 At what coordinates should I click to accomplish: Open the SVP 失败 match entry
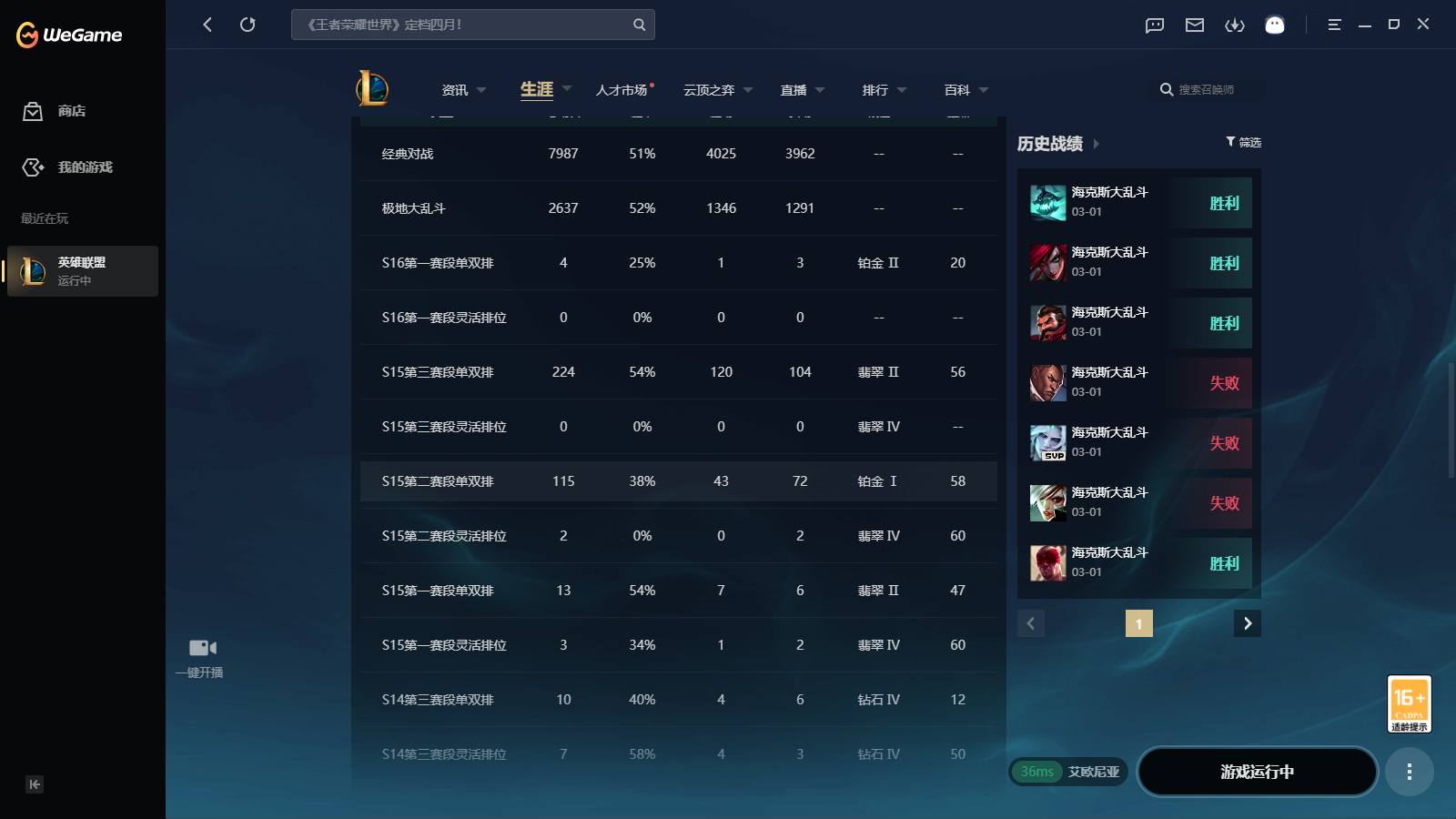tap(1139, 443)
